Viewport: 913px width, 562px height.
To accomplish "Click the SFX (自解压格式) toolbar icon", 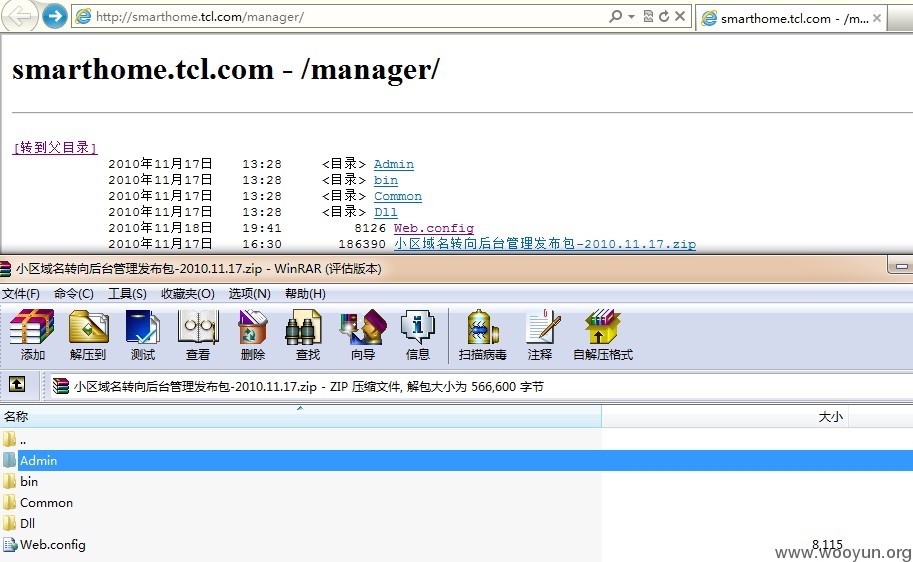I will (603, 334).
